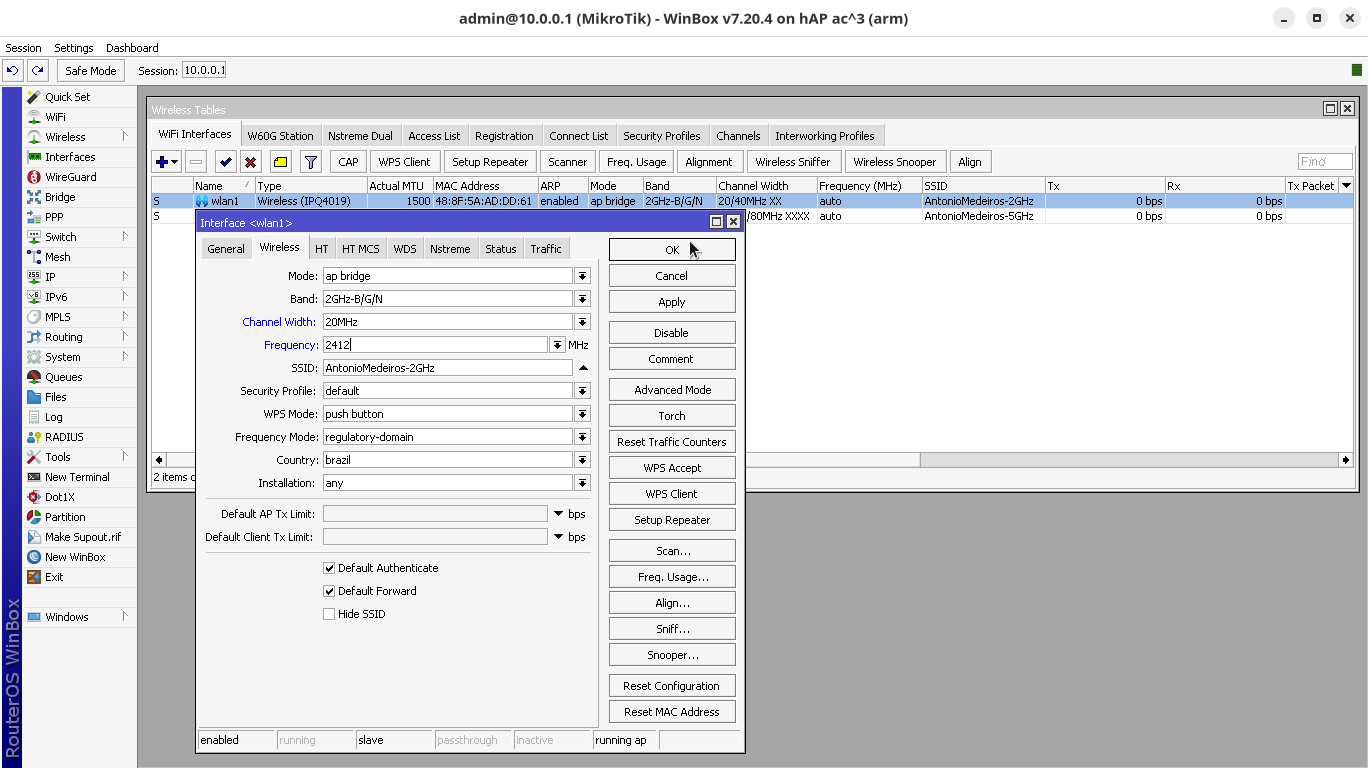
Task: Switch to the HT MCS tab
Action: (x=360, y=249)
